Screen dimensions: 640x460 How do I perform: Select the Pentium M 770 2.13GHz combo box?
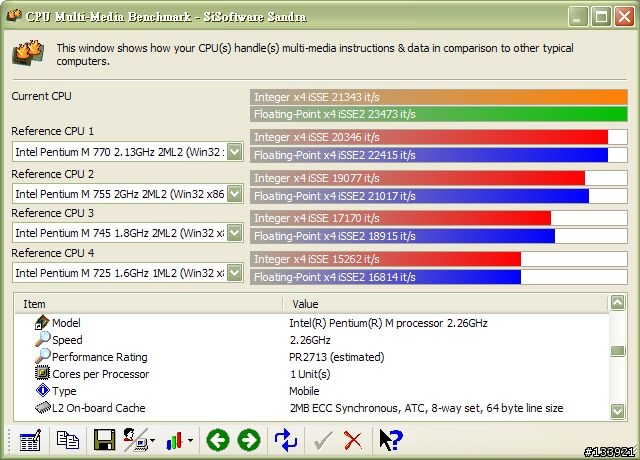(128, 152)
